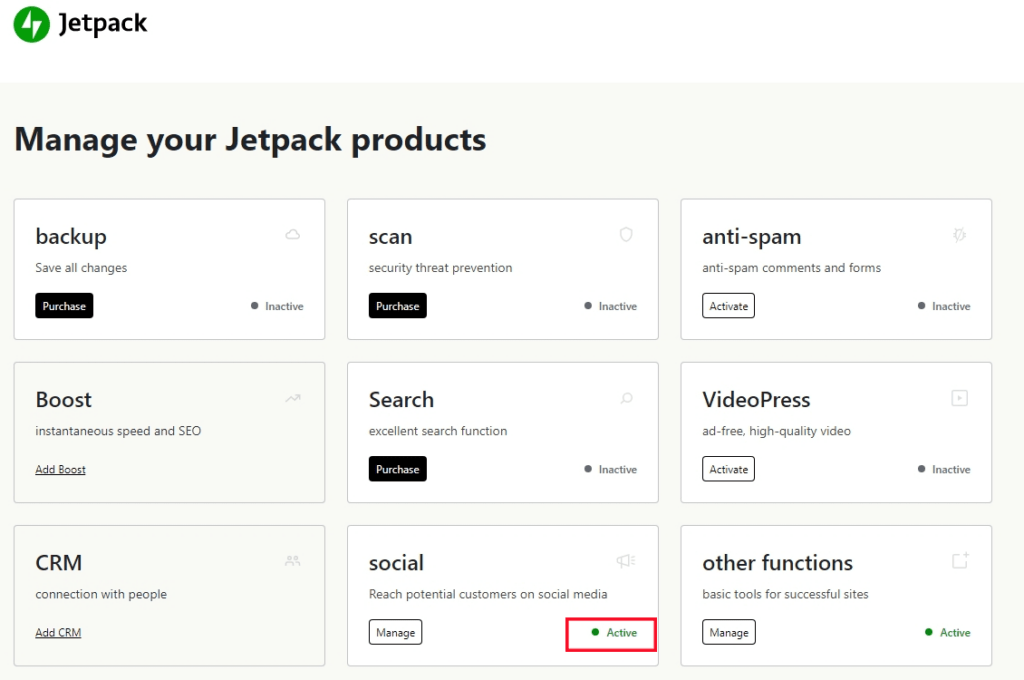Click the 'VideoPress' card title
Viewport: 1024px width, 680px height.
pos(756,399)
